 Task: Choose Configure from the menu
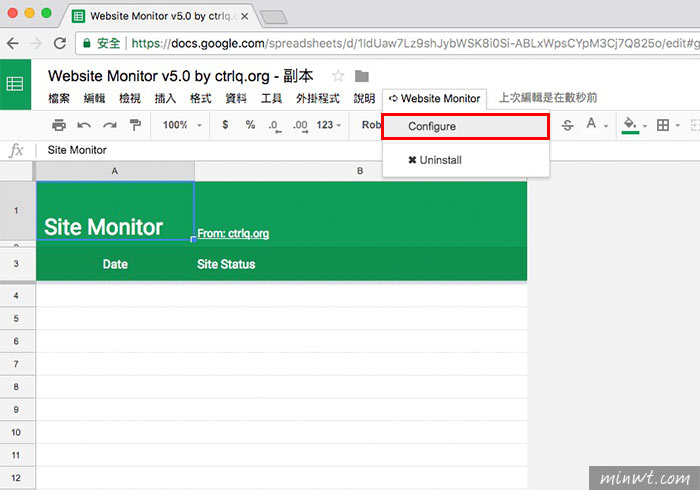[x=466, y=126]
